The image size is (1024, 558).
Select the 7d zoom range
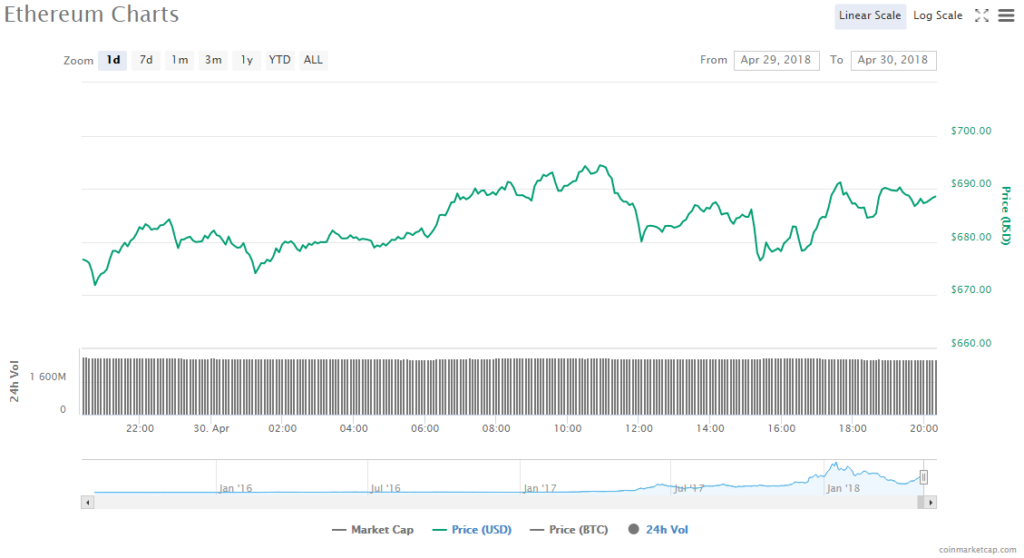tap(146, 60)
